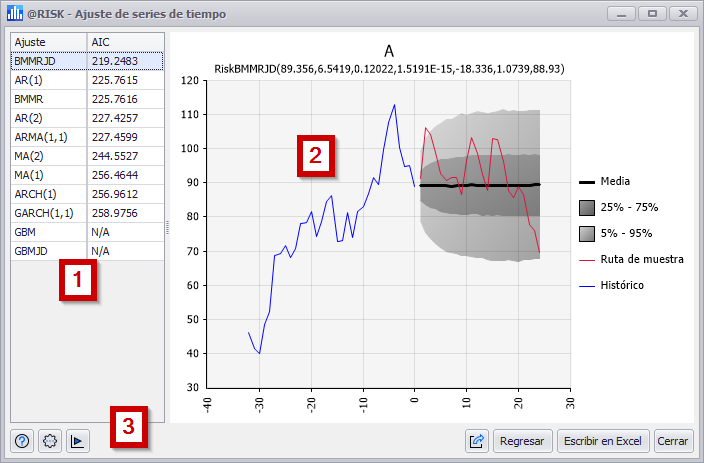Viewport: 704px width, 463px height.
Task: Click the export chart icon
Action: point(477,441)
